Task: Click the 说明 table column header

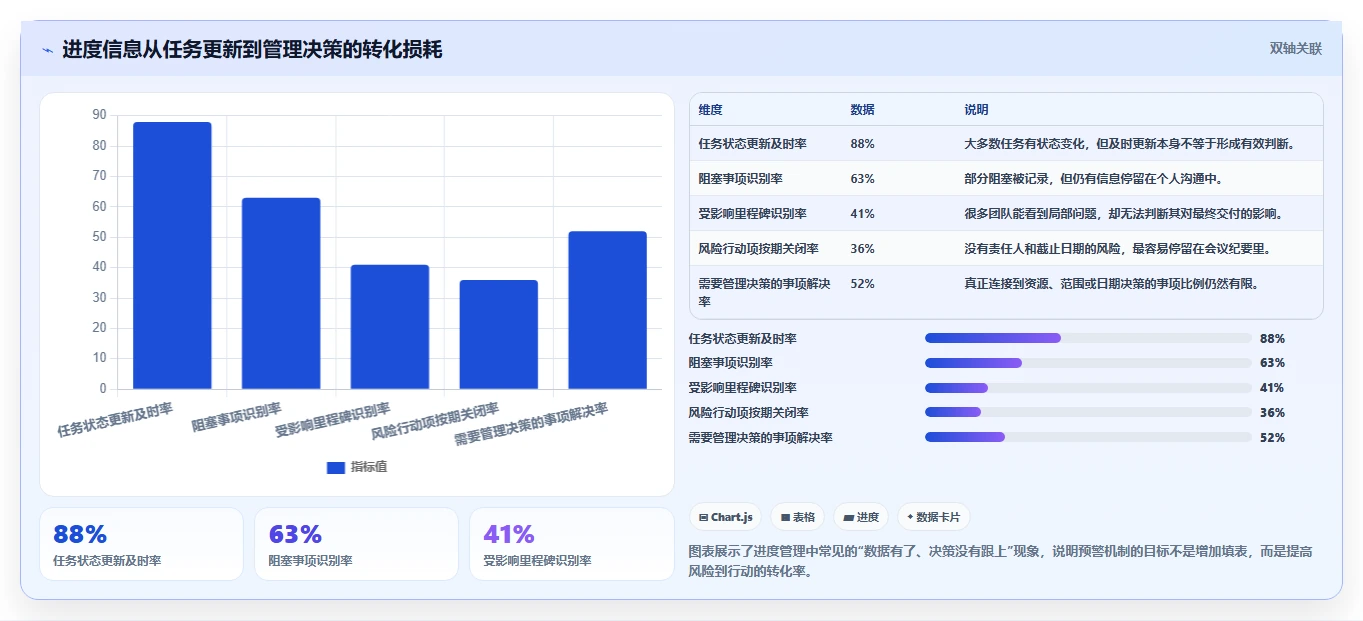Action: click(x=976, y=110)
